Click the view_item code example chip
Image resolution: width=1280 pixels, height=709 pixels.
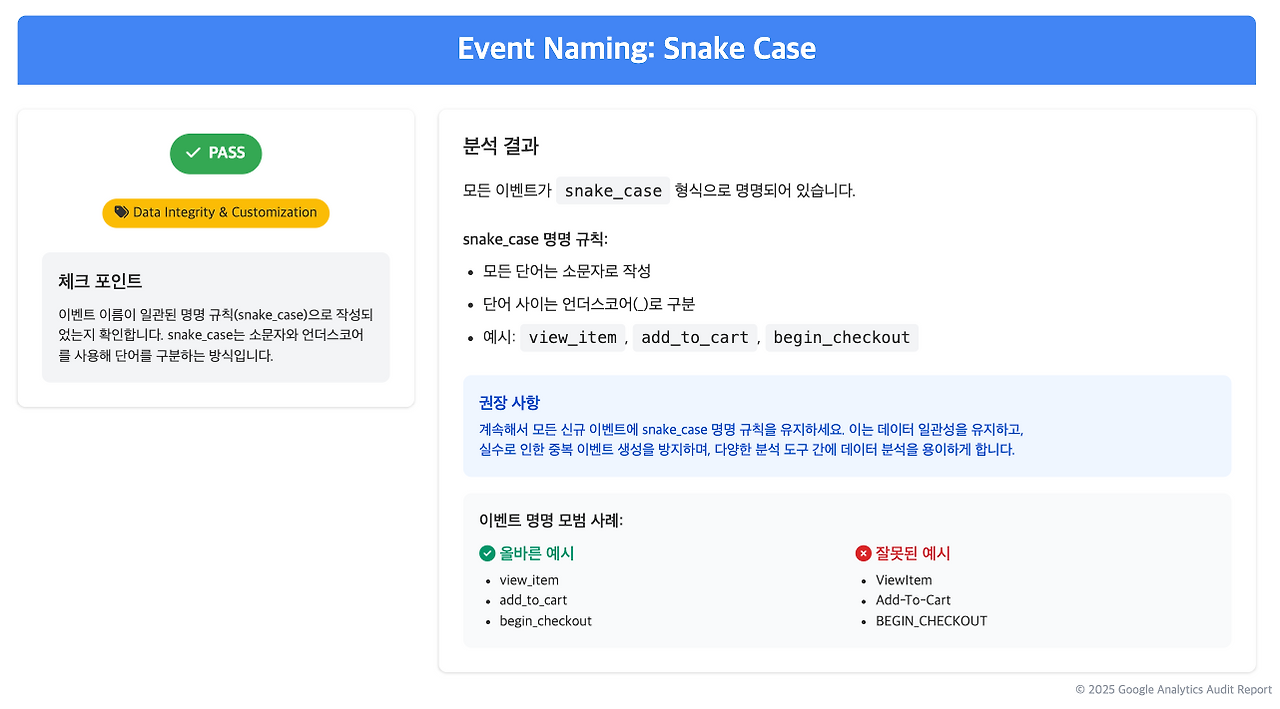click(573, 337)
